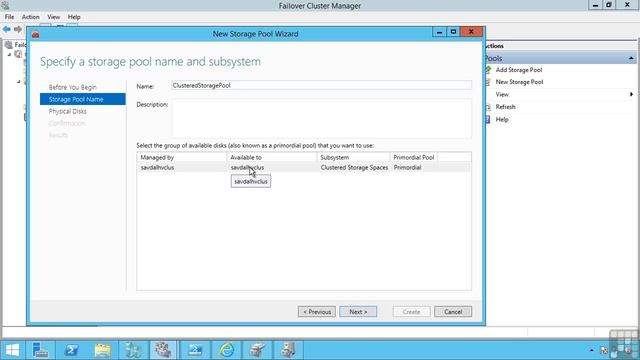Image resolution: width=640 pixels, height=360 pixels.
Task: Open the Action menu
Action: [x=31, y=17]
